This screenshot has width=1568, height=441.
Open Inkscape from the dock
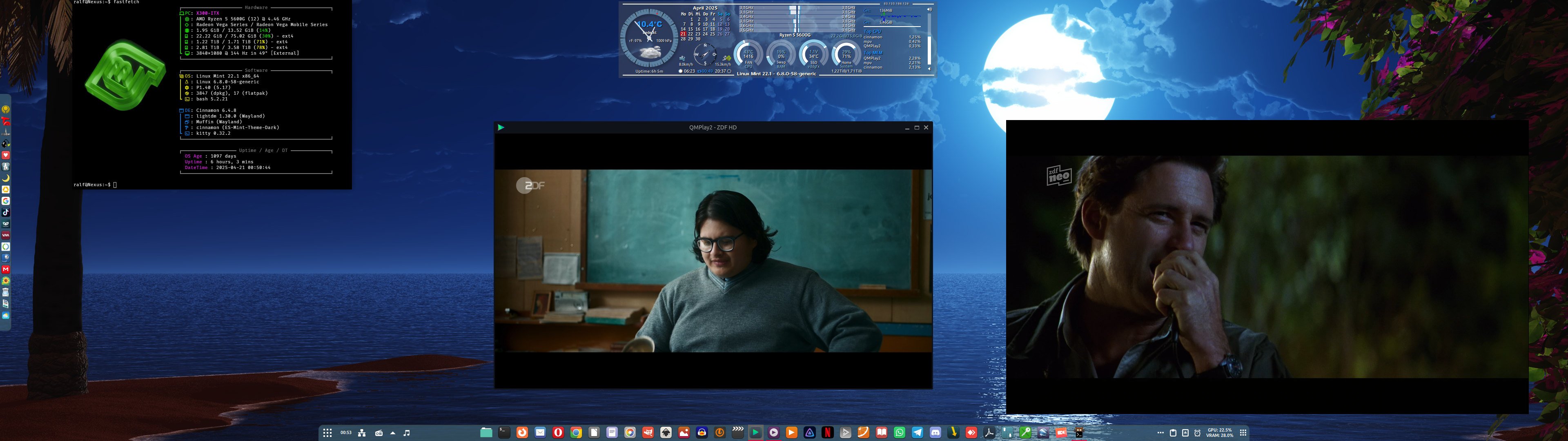click(666, 432)
